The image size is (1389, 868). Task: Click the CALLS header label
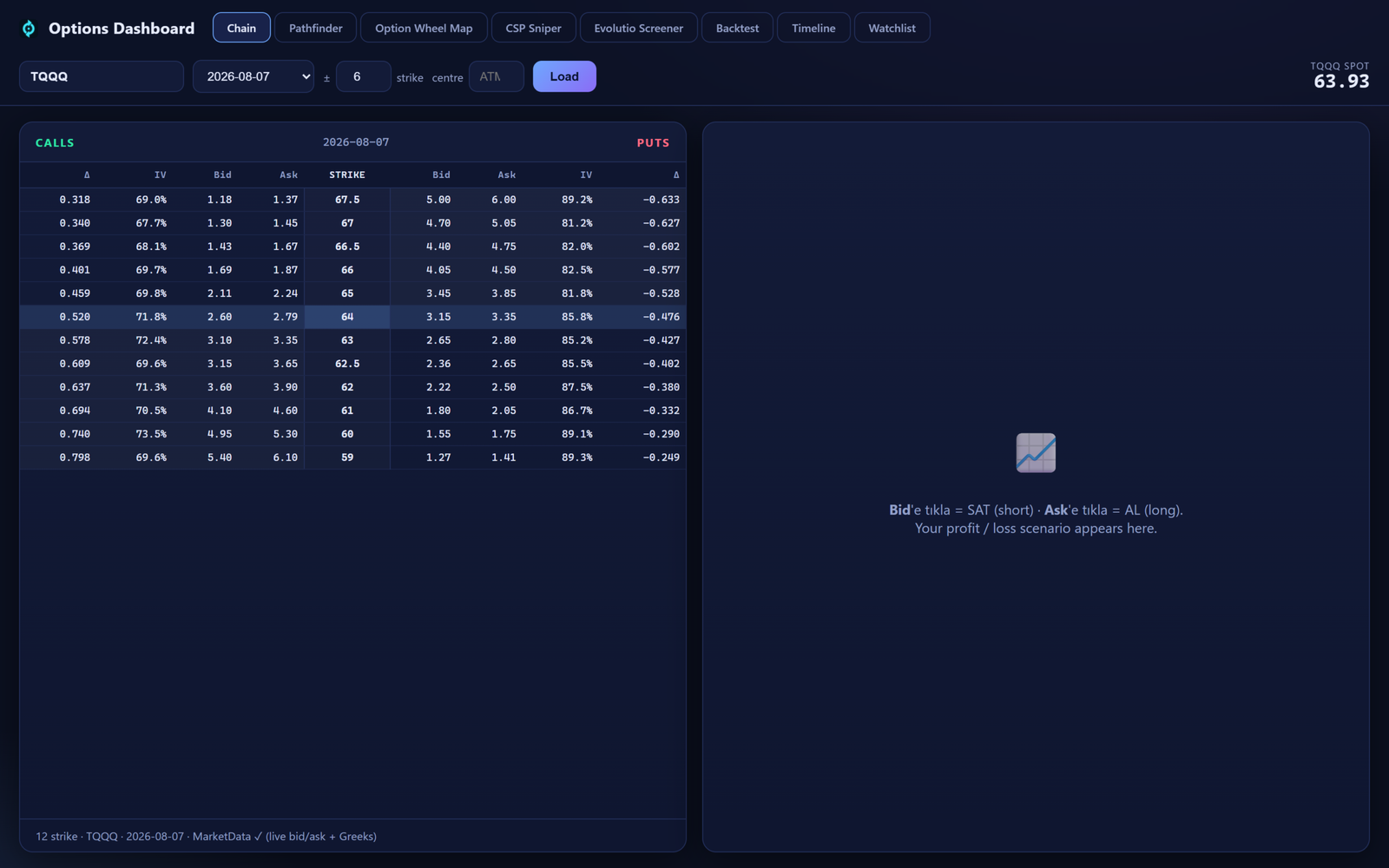(x=55, y=142)
